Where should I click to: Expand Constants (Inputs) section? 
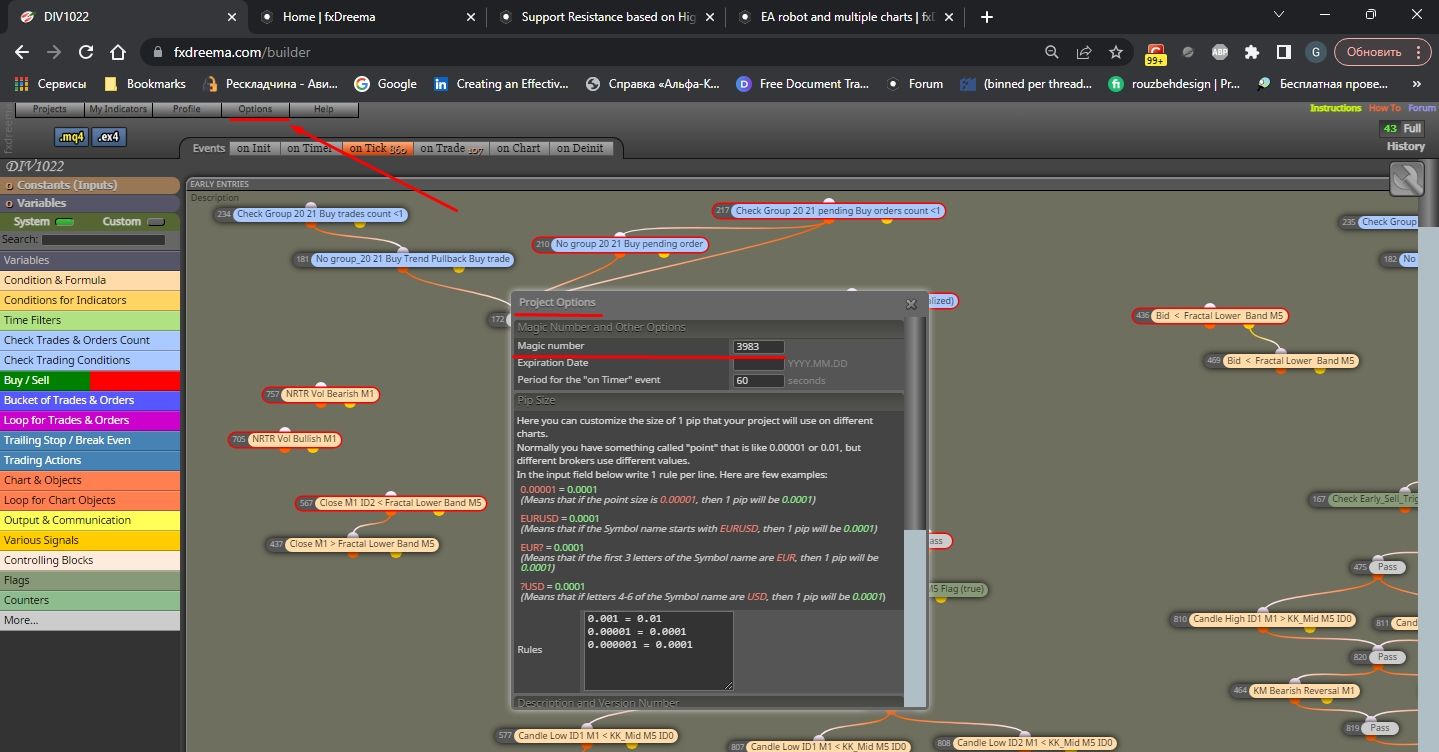pos(90,185)
